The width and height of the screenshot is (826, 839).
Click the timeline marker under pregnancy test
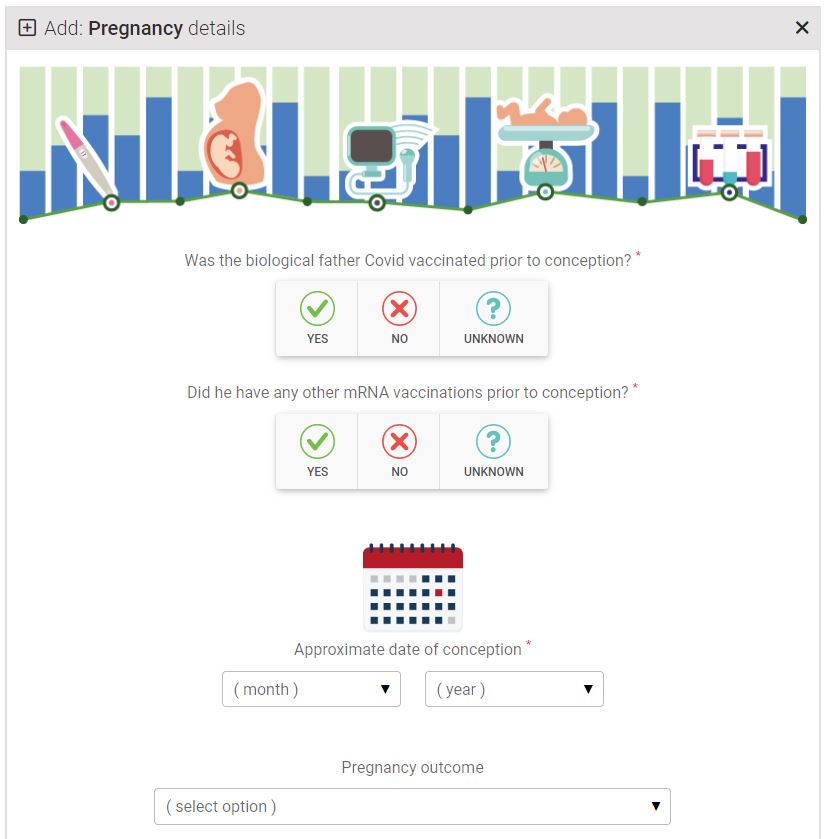click(x=111, y=203)
